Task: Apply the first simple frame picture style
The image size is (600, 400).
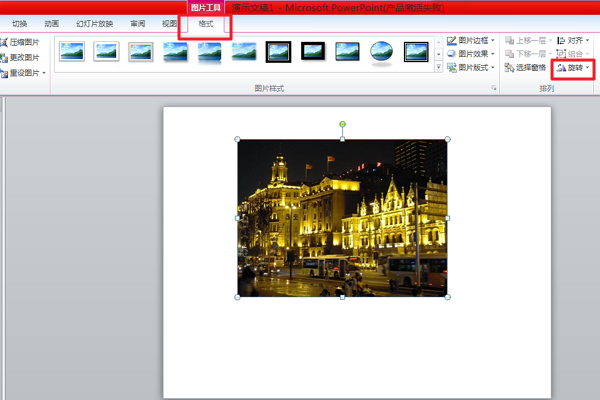Action: tap(72, 51)
